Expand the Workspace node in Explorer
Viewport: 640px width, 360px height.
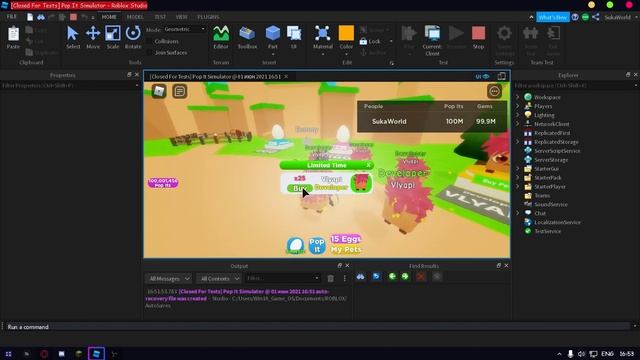518,97
